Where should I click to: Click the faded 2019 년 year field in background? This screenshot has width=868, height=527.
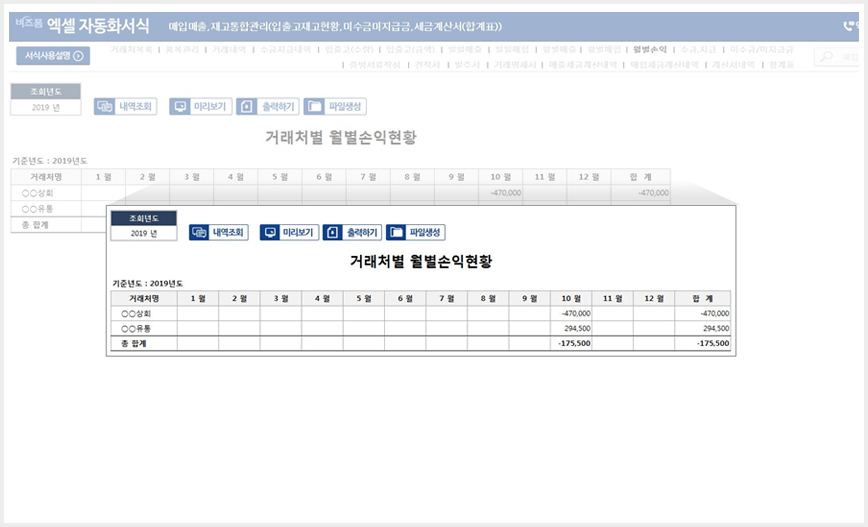(46, 107)
